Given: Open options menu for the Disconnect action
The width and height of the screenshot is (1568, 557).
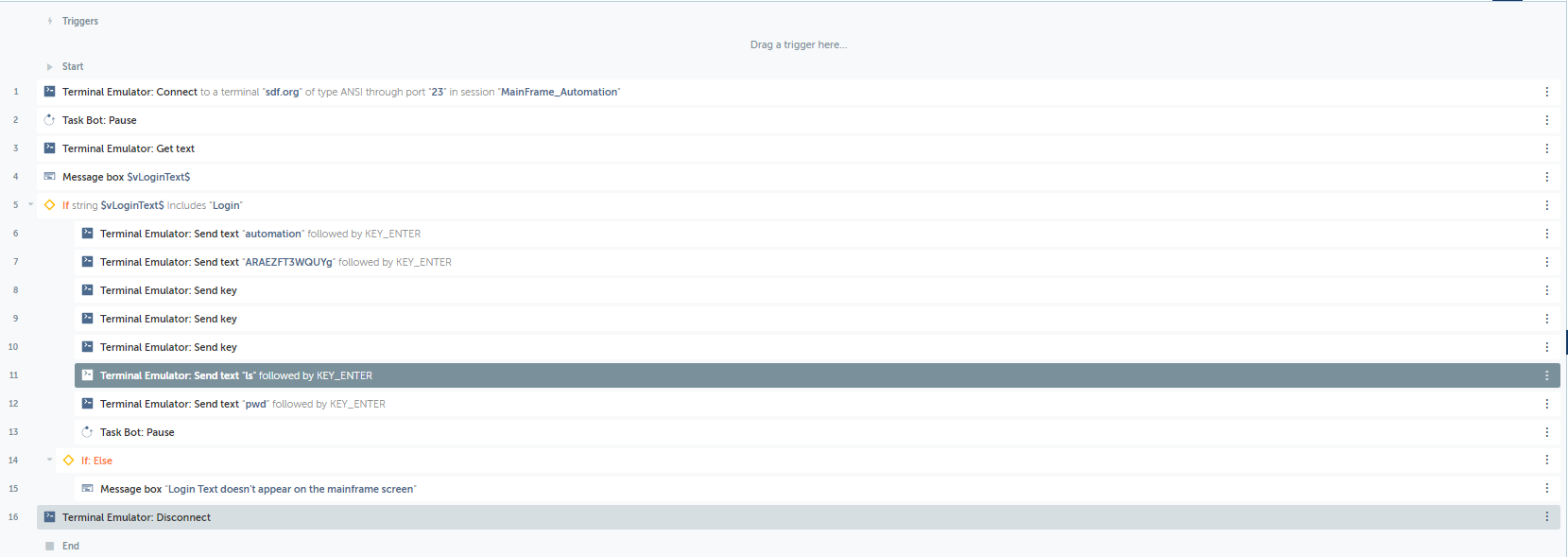Looking at the screenshot, I should tap(1547, 517).
